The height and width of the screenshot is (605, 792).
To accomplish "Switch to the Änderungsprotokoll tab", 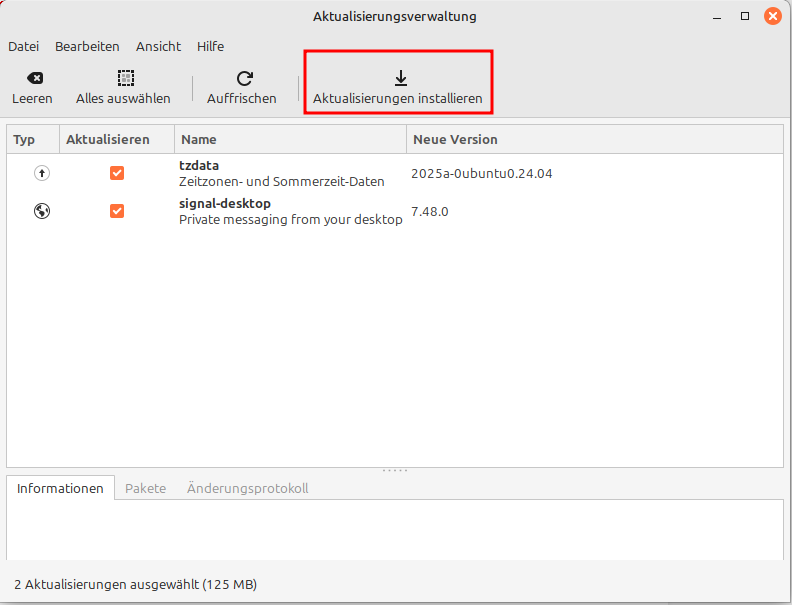I will coord(247,488).
